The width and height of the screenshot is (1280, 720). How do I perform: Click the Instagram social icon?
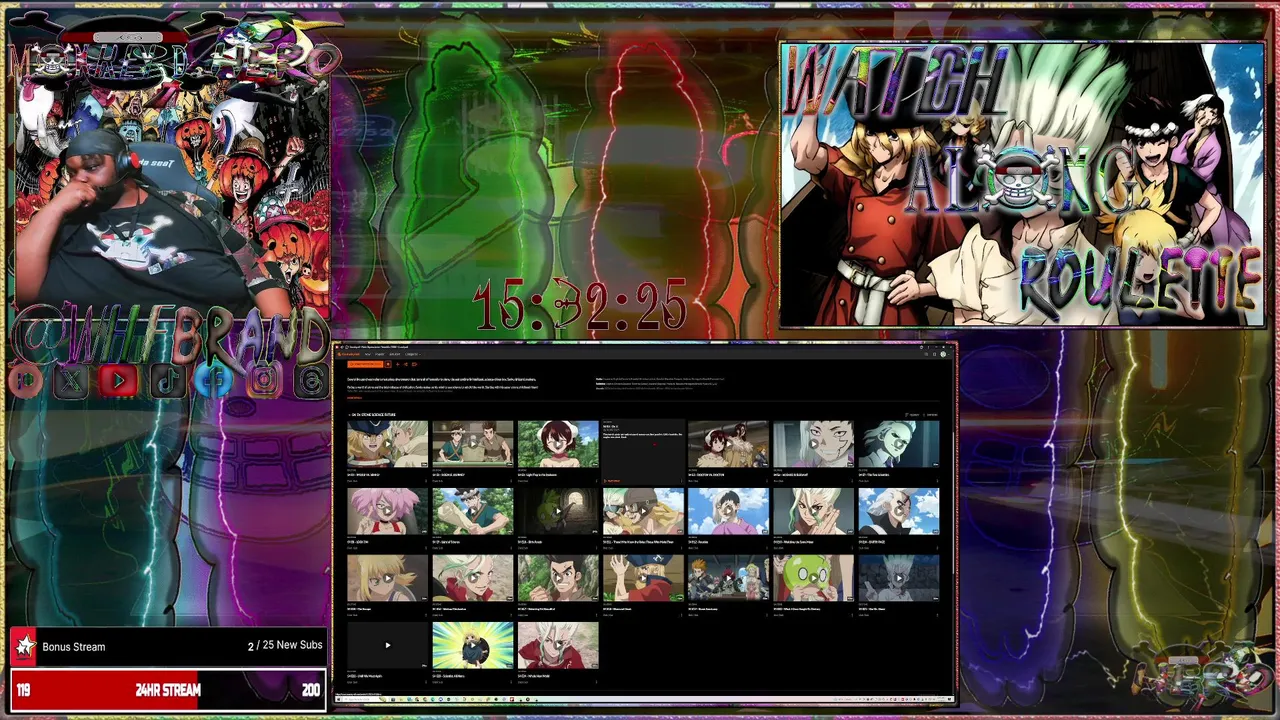click(x=263, y=381)
